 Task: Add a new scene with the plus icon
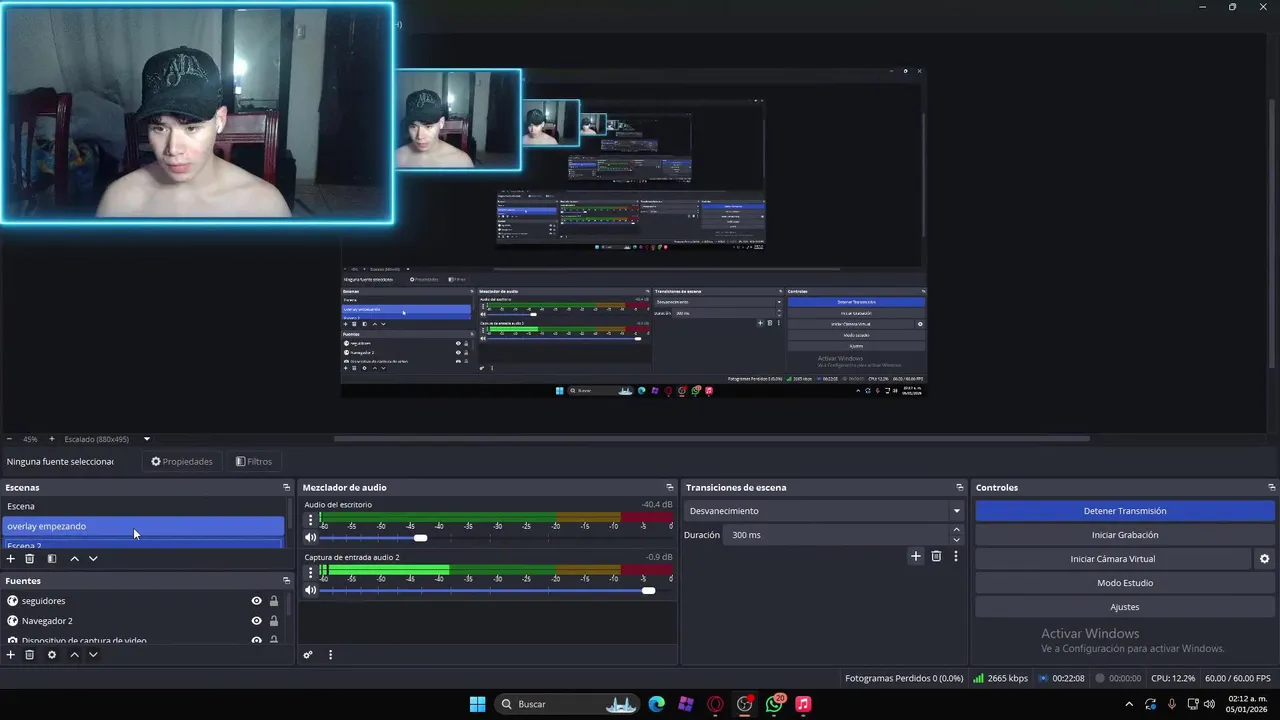(11, 559)
